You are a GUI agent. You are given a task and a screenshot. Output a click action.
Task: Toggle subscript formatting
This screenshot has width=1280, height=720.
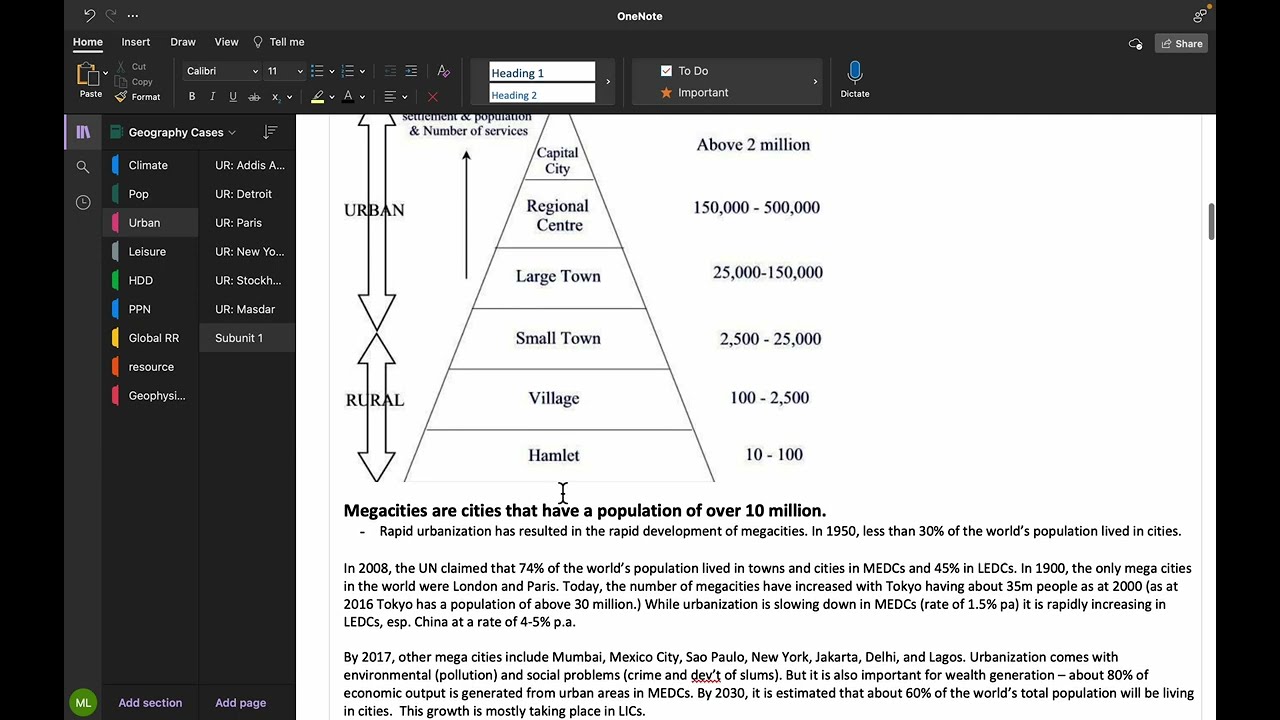[x=276, y=97]
